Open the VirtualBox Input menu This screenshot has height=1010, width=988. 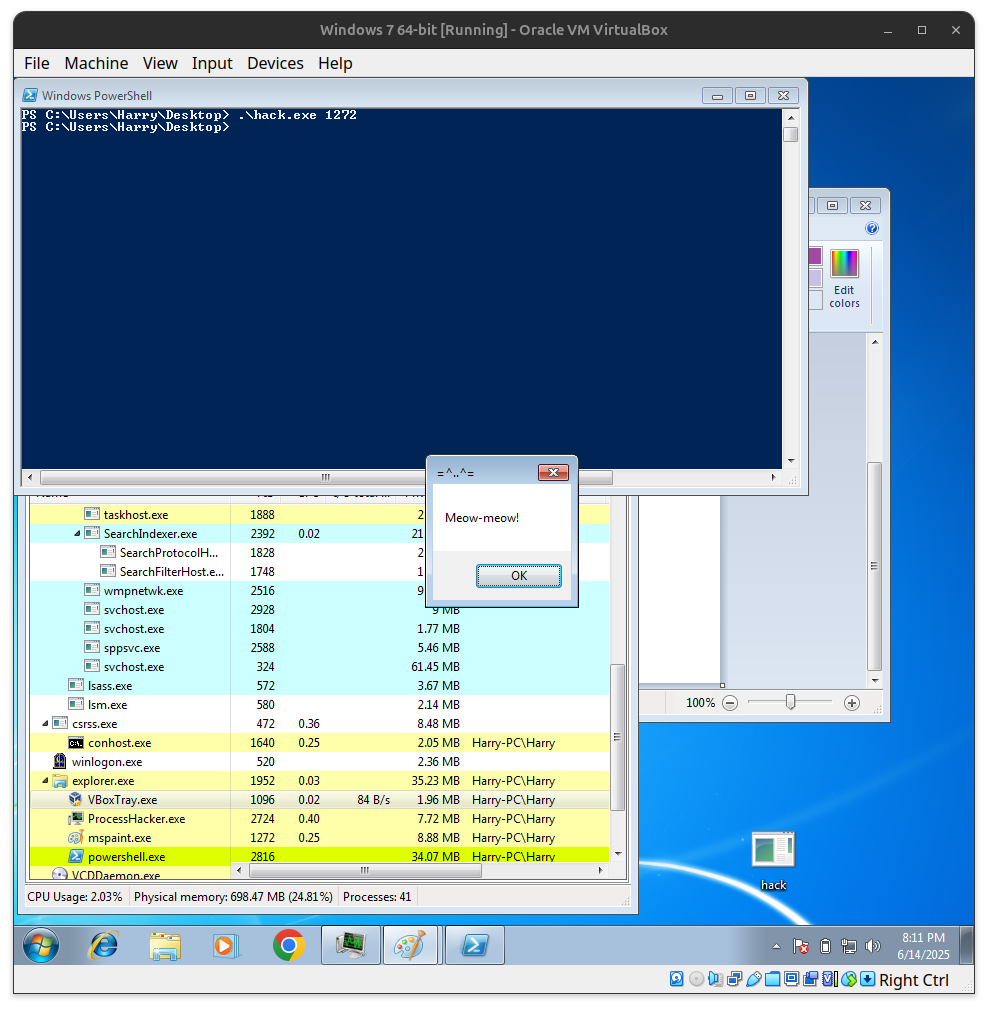(212, 63)
